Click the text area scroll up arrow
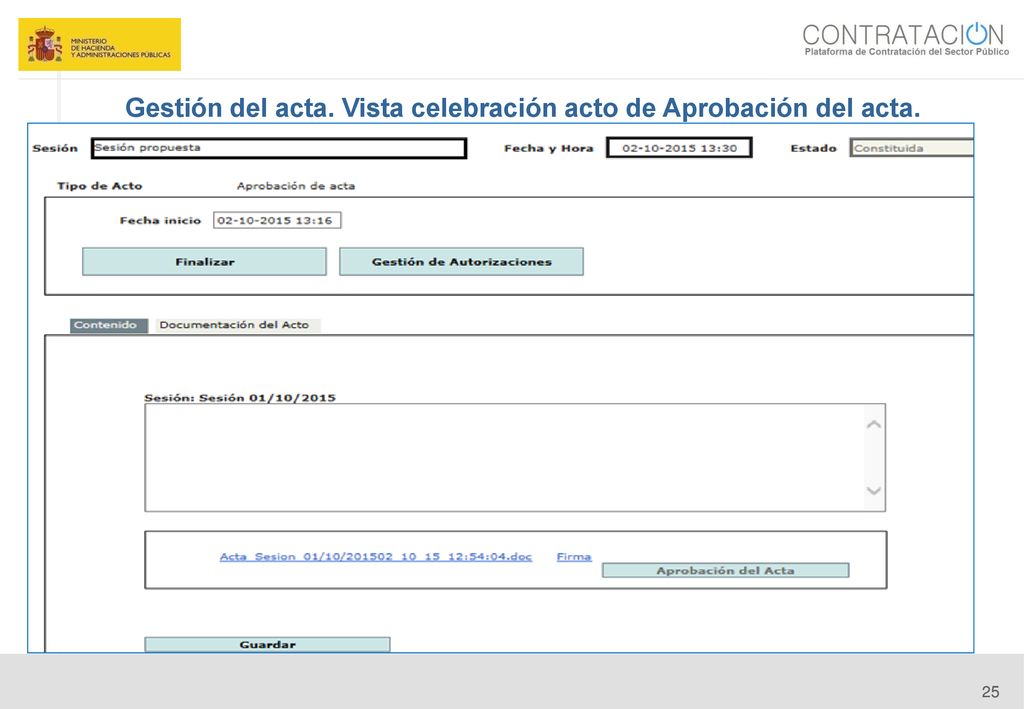Viewport: 1024px width, 709px height. [874, 424]
